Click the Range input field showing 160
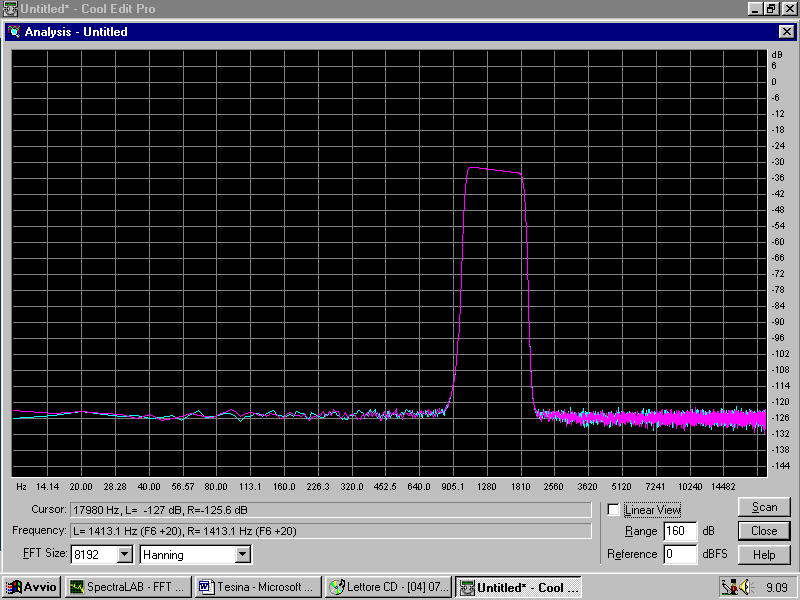This screenshot has height=600, width=800. [x=680, y=531]
